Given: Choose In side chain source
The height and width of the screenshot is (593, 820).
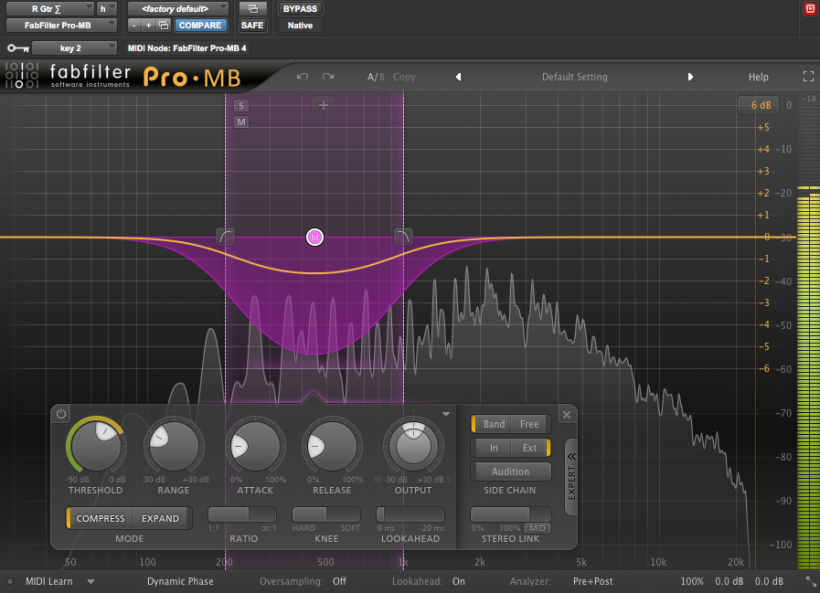Looking at the screenshot, I should pyautogui.click(x=493, y=448).
